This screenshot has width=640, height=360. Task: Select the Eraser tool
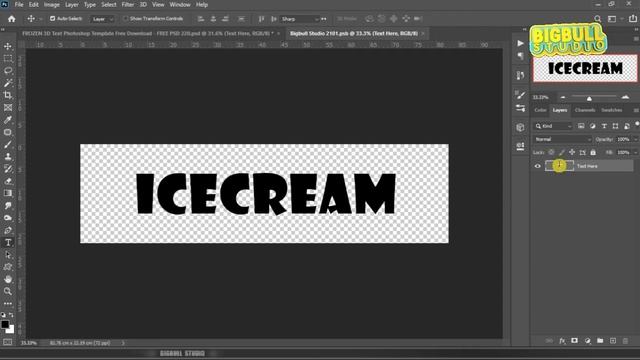coord(8,181)
